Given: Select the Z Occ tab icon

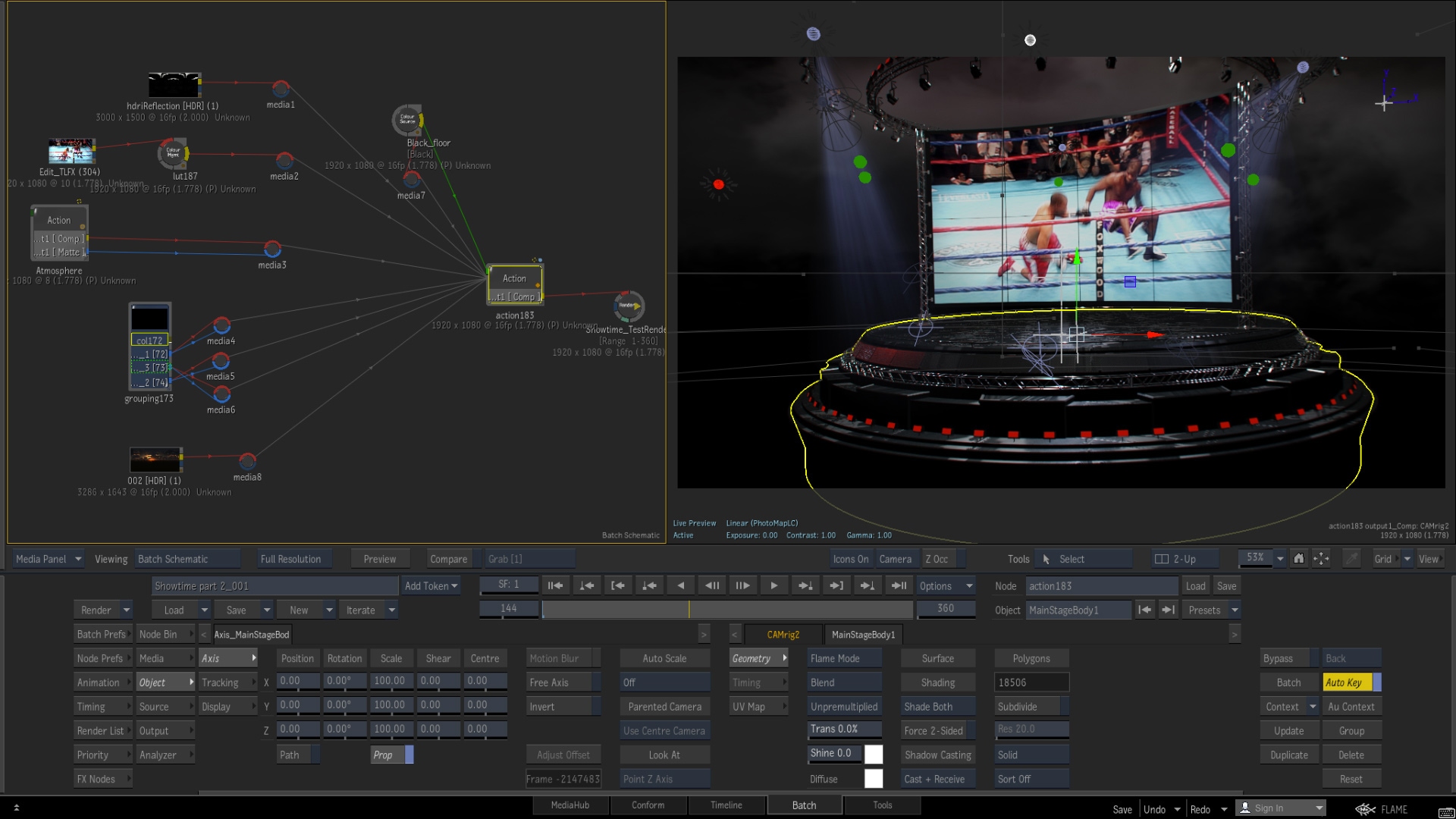Looking at the screenshot, I should tap(936, 558).
